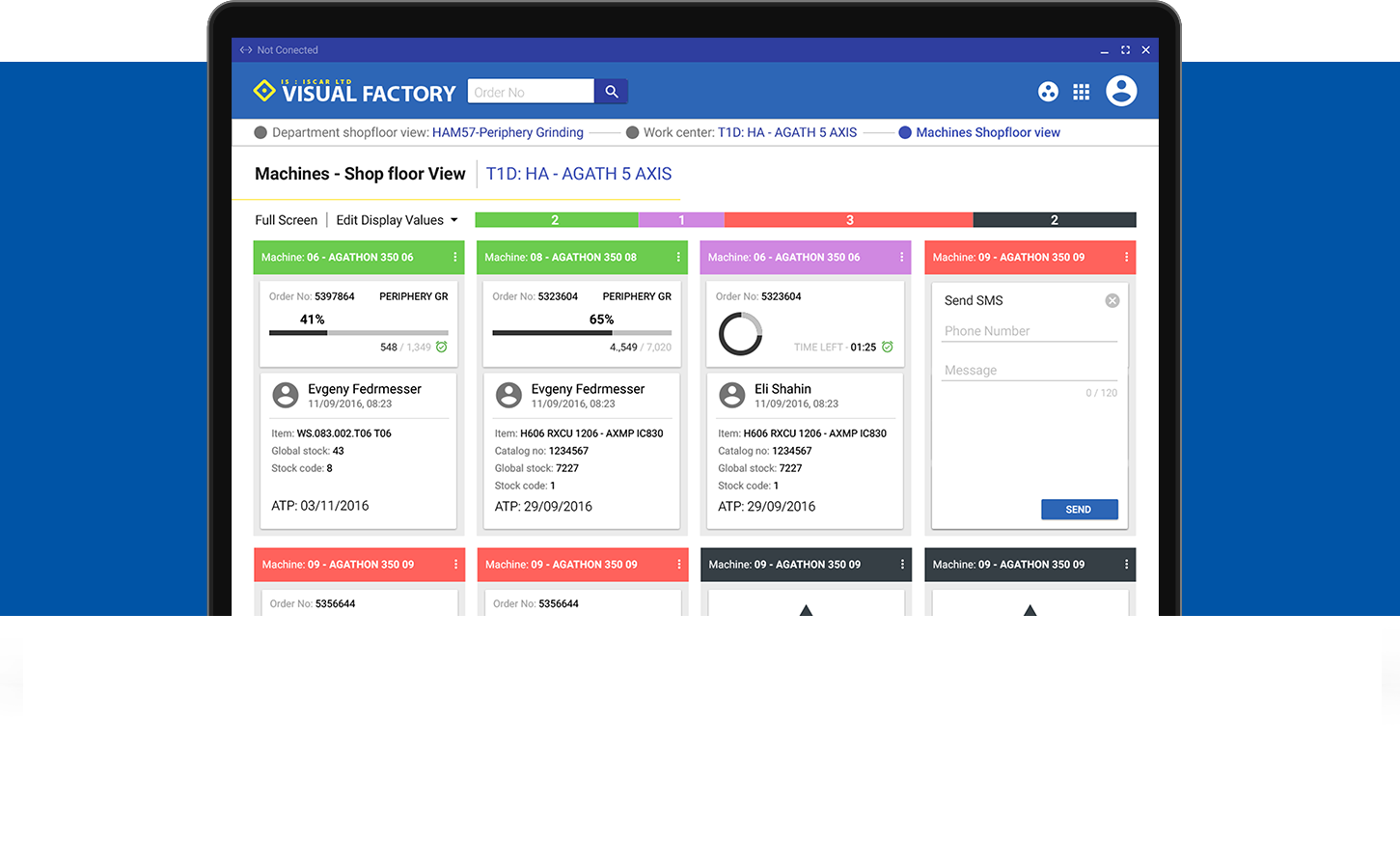Click the circular time-left progress ring
The image size is (1400, 864).
point(740,334)
